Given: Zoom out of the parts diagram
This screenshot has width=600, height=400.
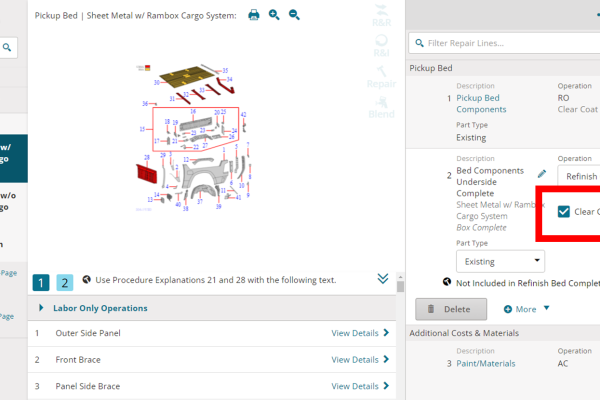Looking at the screenshot, I should pyautogui.click(x=294, y=15).
